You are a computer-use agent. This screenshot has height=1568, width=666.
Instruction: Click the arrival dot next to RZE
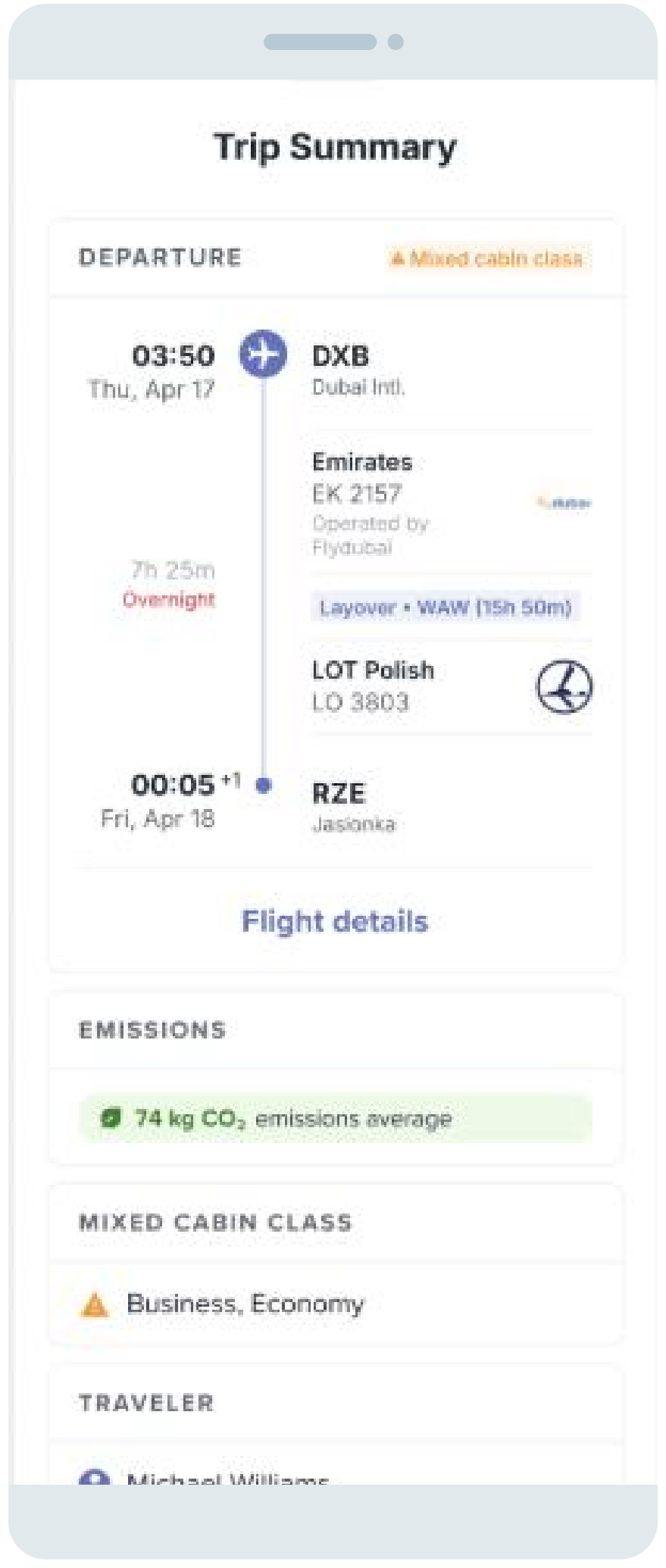click(264, 786)
